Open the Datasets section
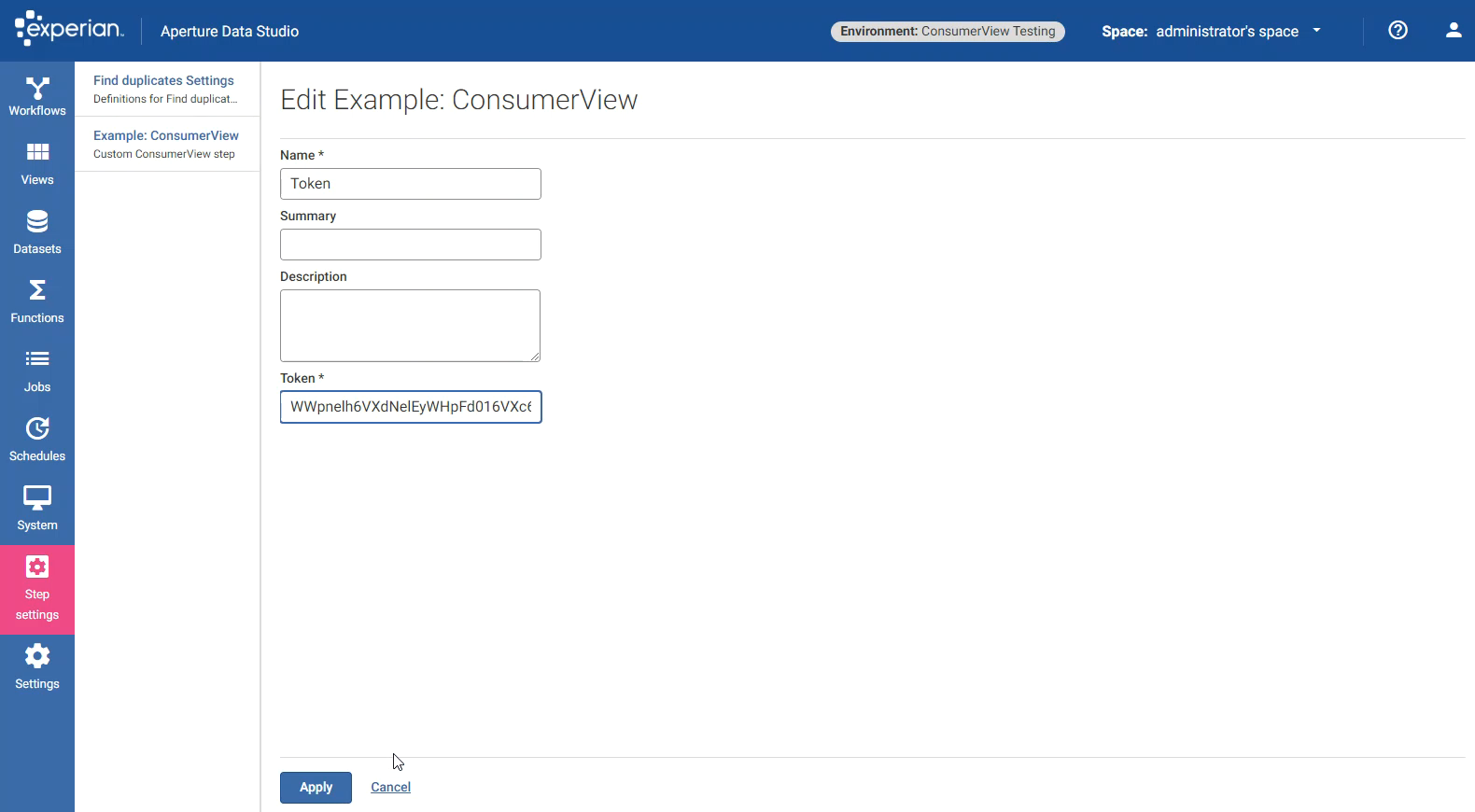 (x=37, y=234)
